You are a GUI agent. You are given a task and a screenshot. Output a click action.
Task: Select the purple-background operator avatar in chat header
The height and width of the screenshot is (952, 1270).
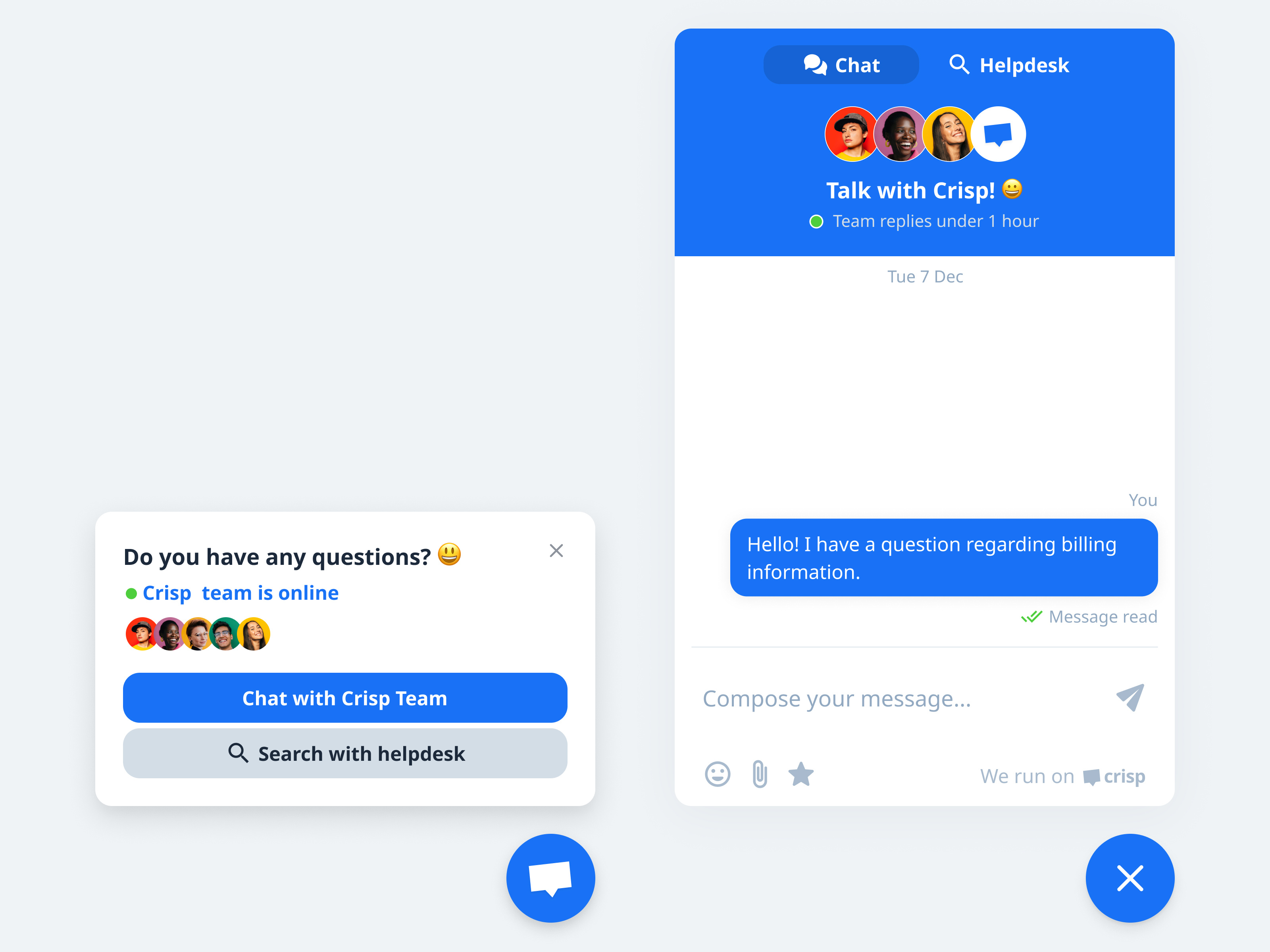[899, 134]
